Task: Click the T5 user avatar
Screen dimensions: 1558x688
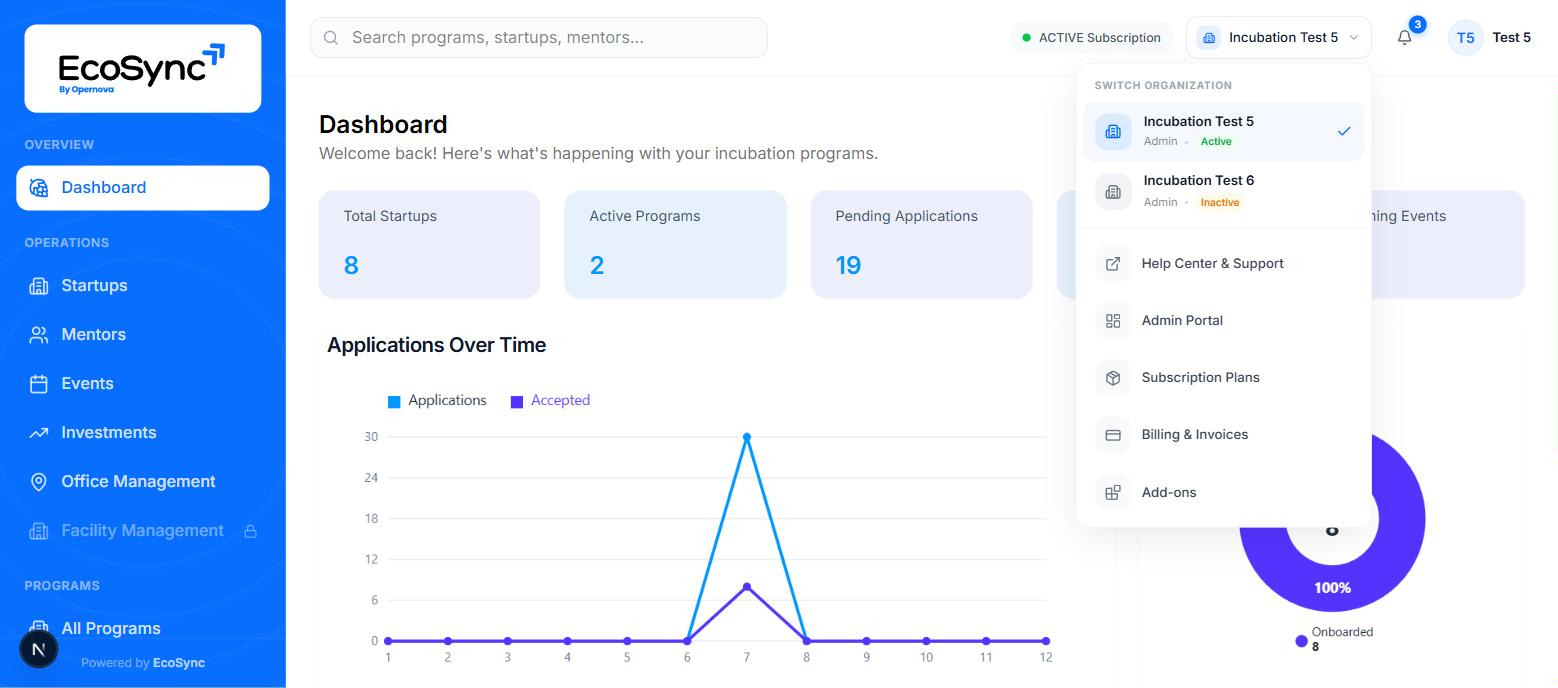Action: (x=1465, y=38)
